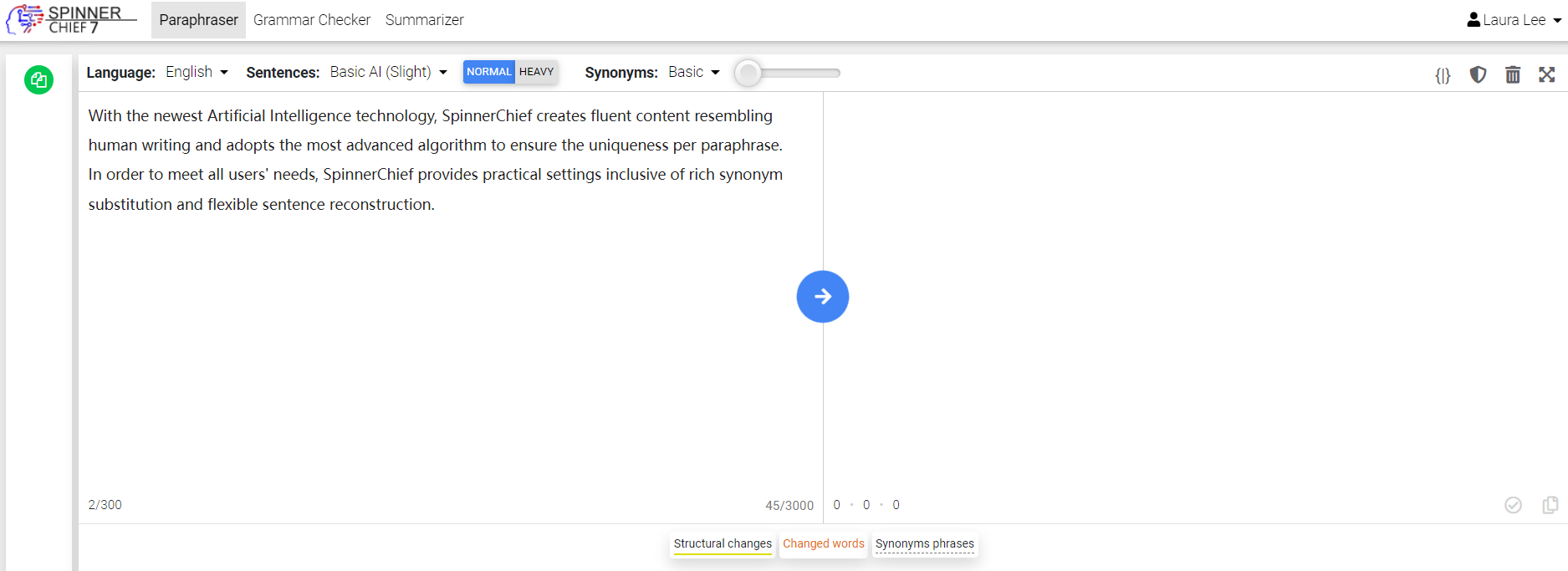Open the Basic synonyms dropdown
This screenshot has height=571, width=1568.
(693, 72)
